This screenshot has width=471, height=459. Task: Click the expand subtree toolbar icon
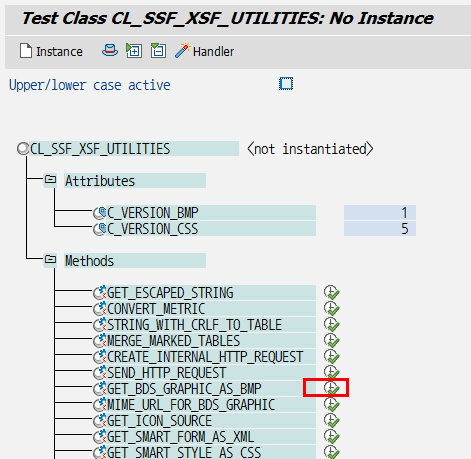pyautogui.click(x=134, y=51)
